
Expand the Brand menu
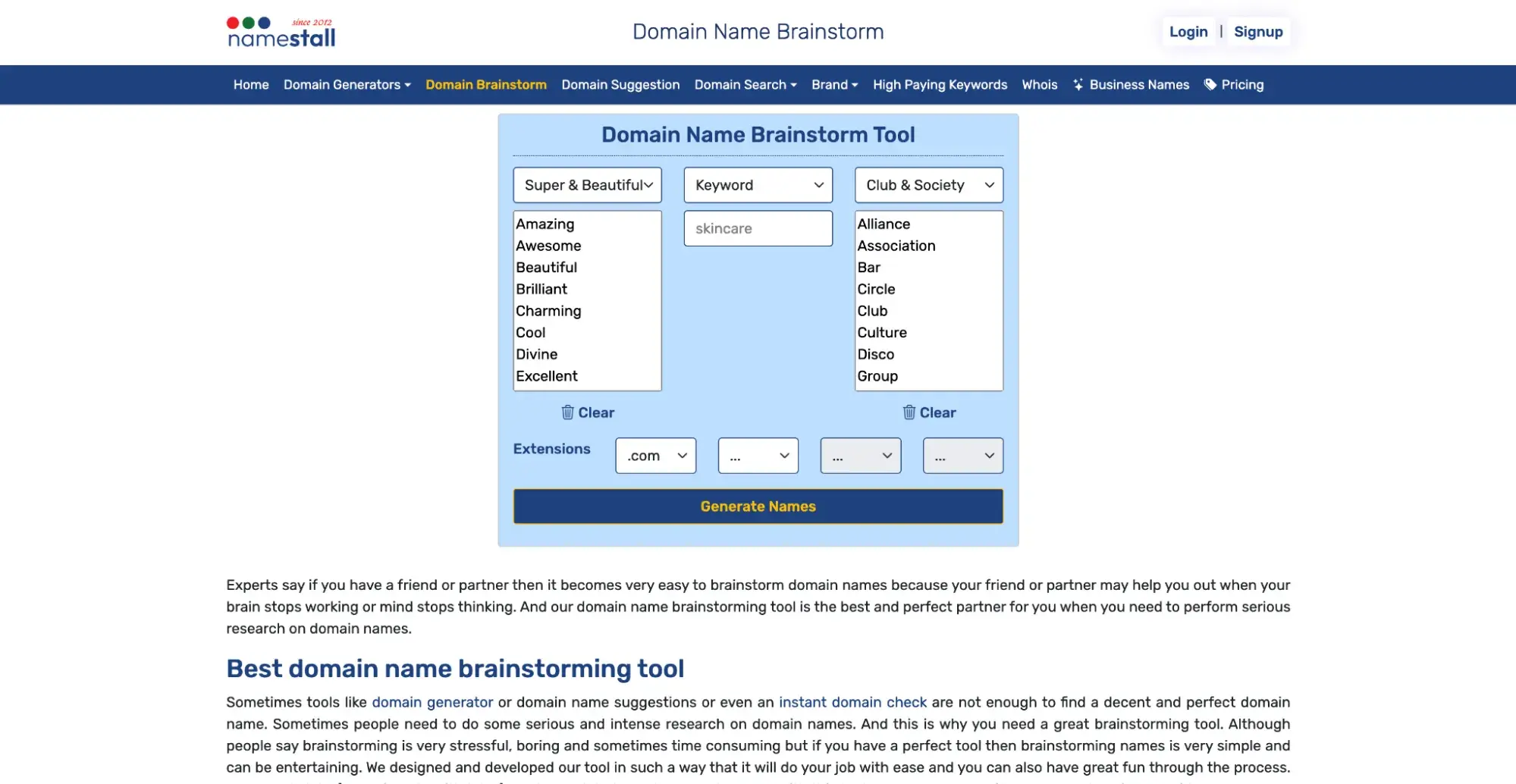click(834, 85)
